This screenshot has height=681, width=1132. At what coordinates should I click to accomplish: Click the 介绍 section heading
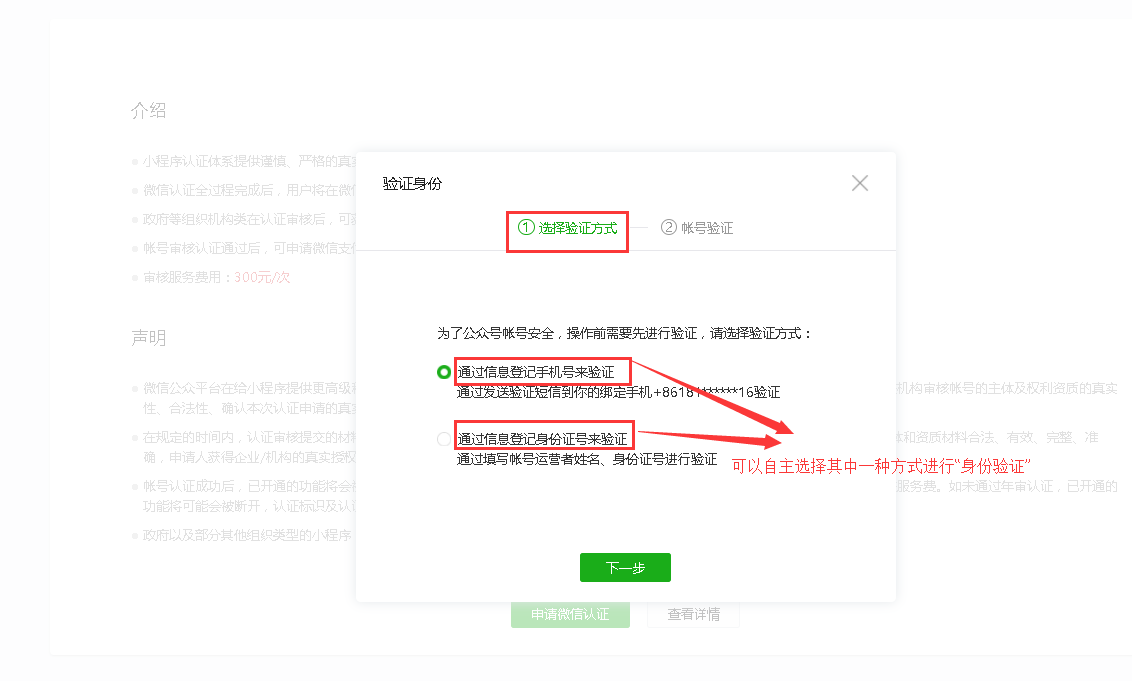point(148,110)
